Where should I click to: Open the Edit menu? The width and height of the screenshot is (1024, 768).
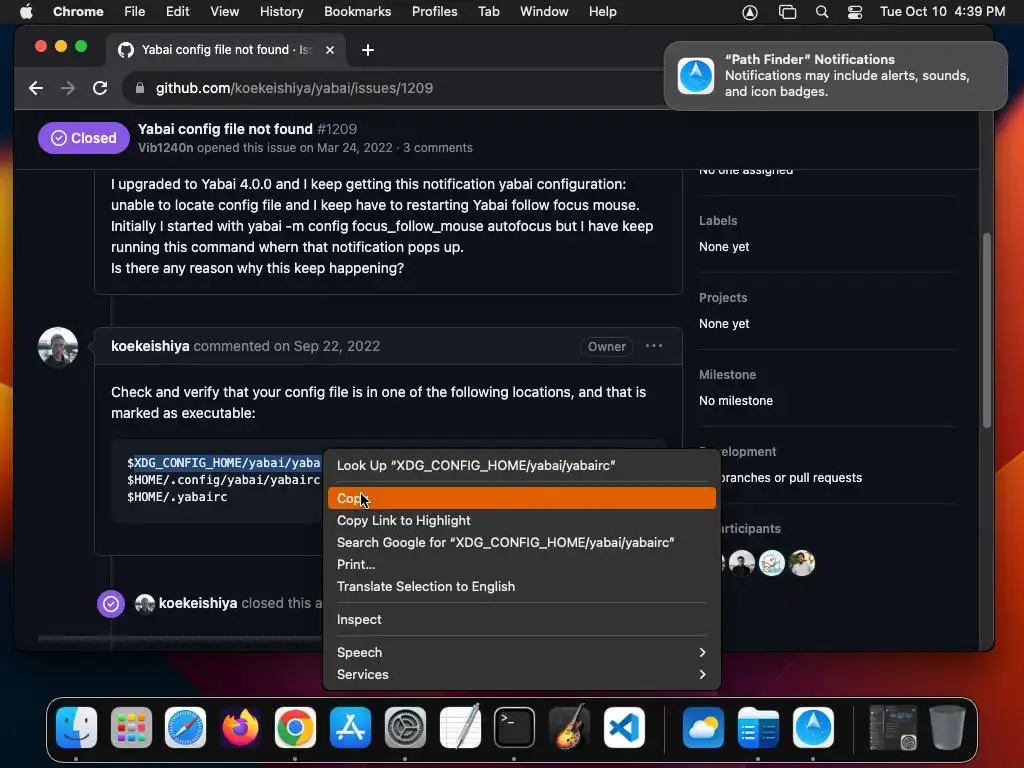pos(178,12)
